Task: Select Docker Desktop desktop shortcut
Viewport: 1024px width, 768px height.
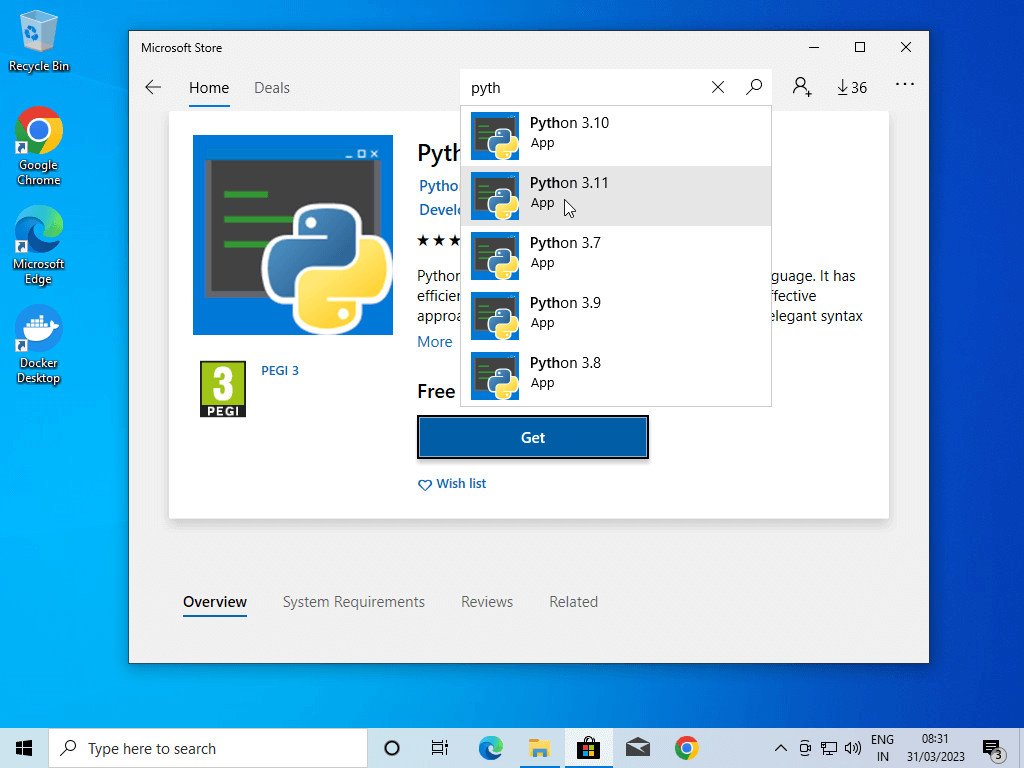Action: (39, 345)
